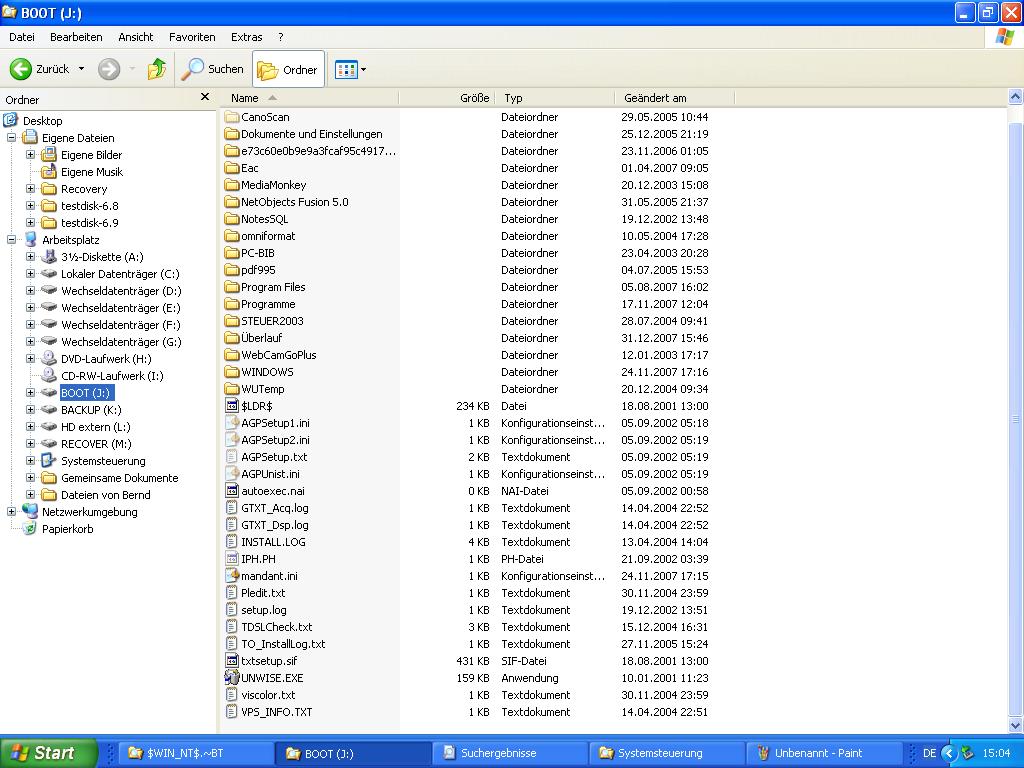Viewport: 1024px width, 768px height.
Task: Sort by Größe column header
Action: [447, 98]
